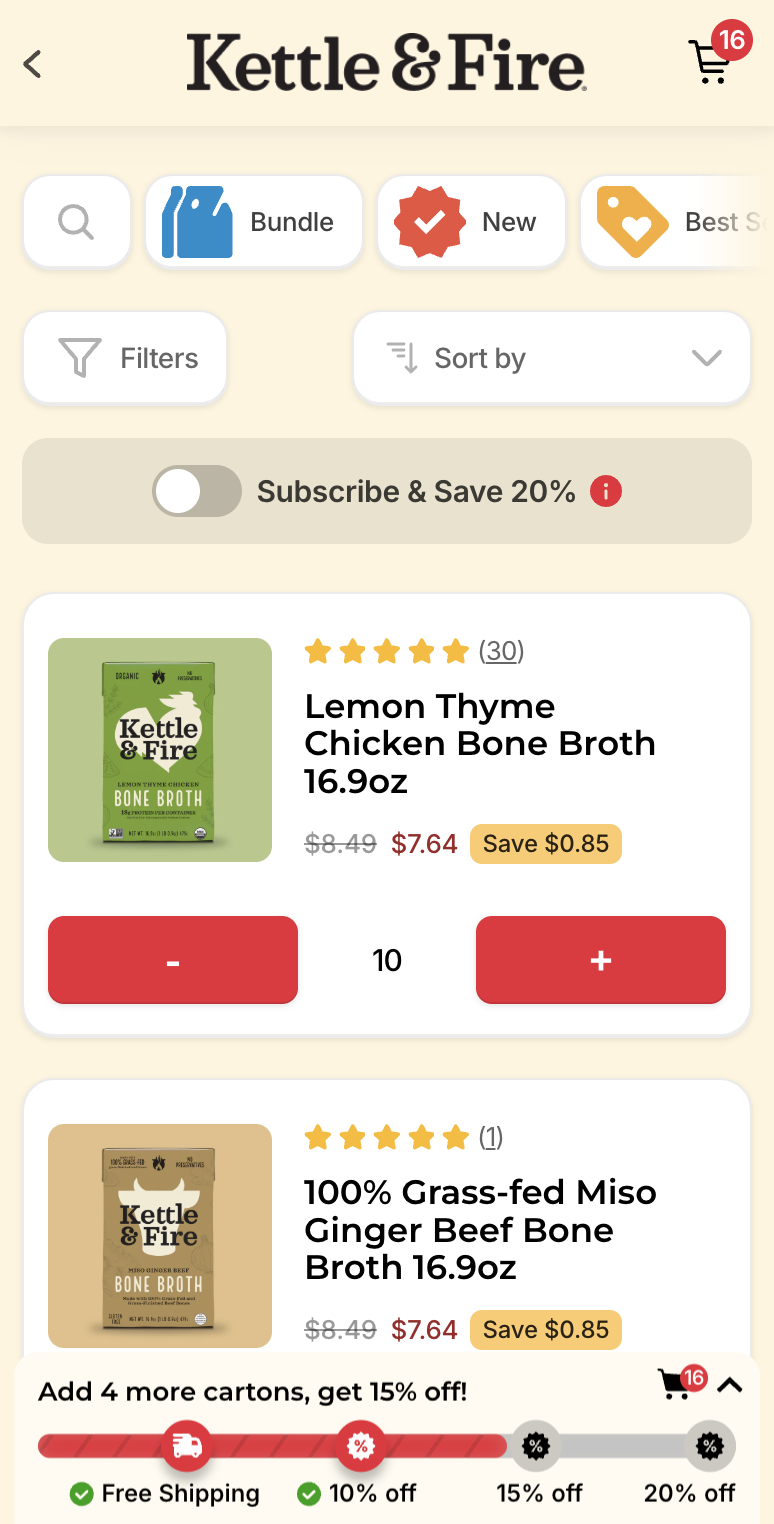774x1524 pixels.
Task: Select the New category chip
Action: 472,221
